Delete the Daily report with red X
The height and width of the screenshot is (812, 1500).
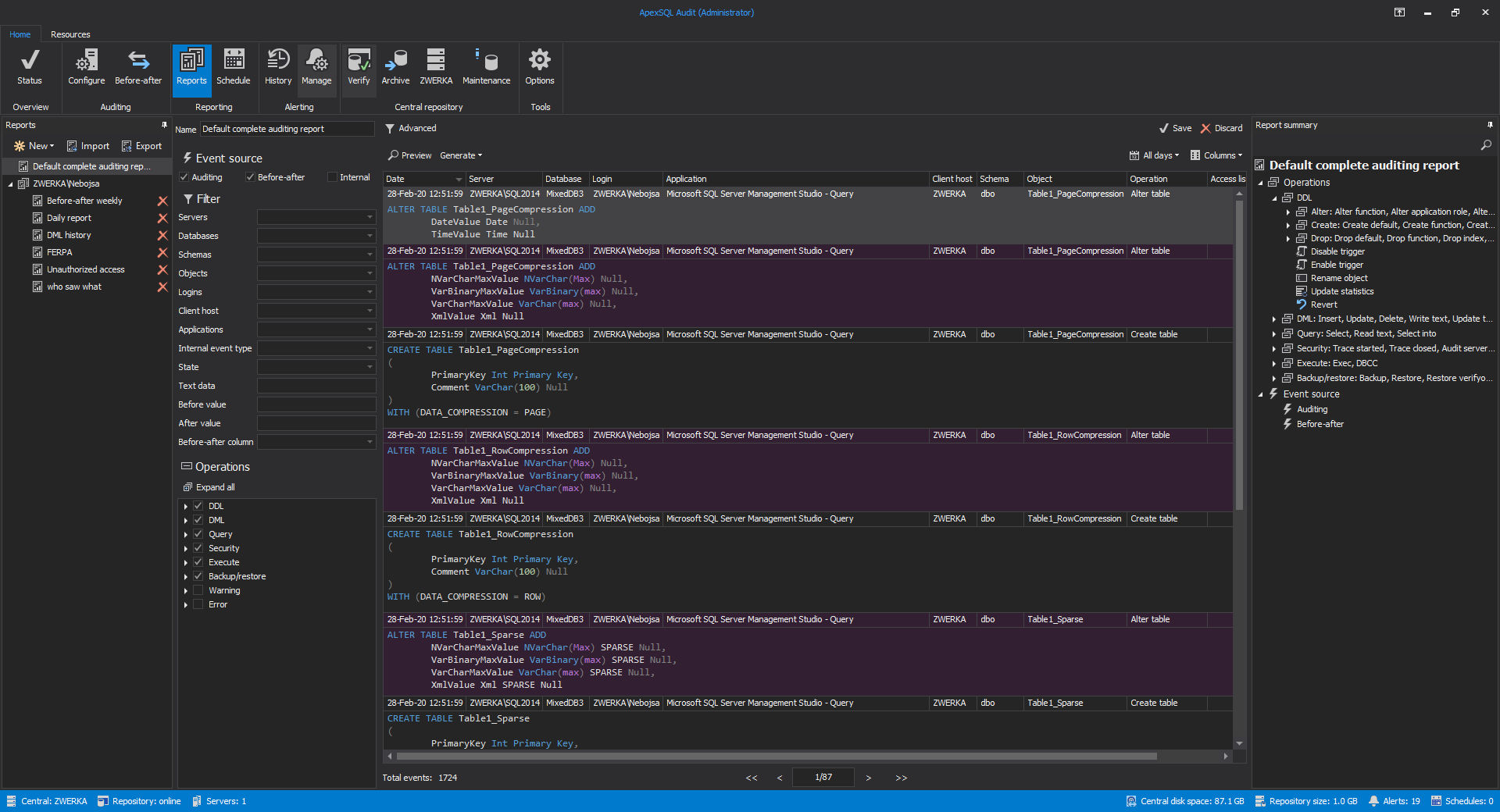[162, 218]
